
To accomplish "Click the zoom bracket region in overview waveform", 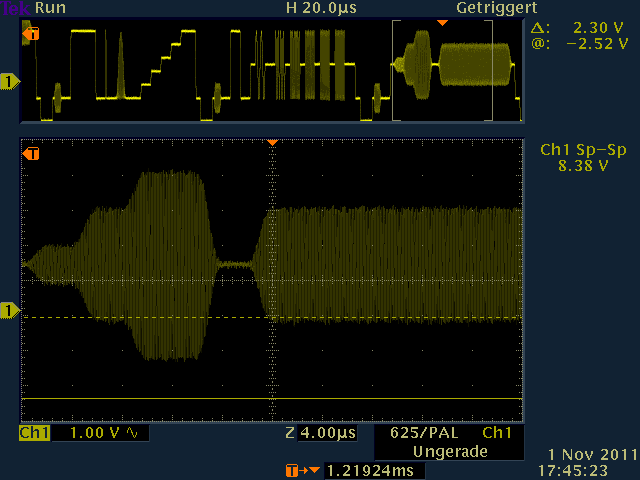I will [443, 72].
